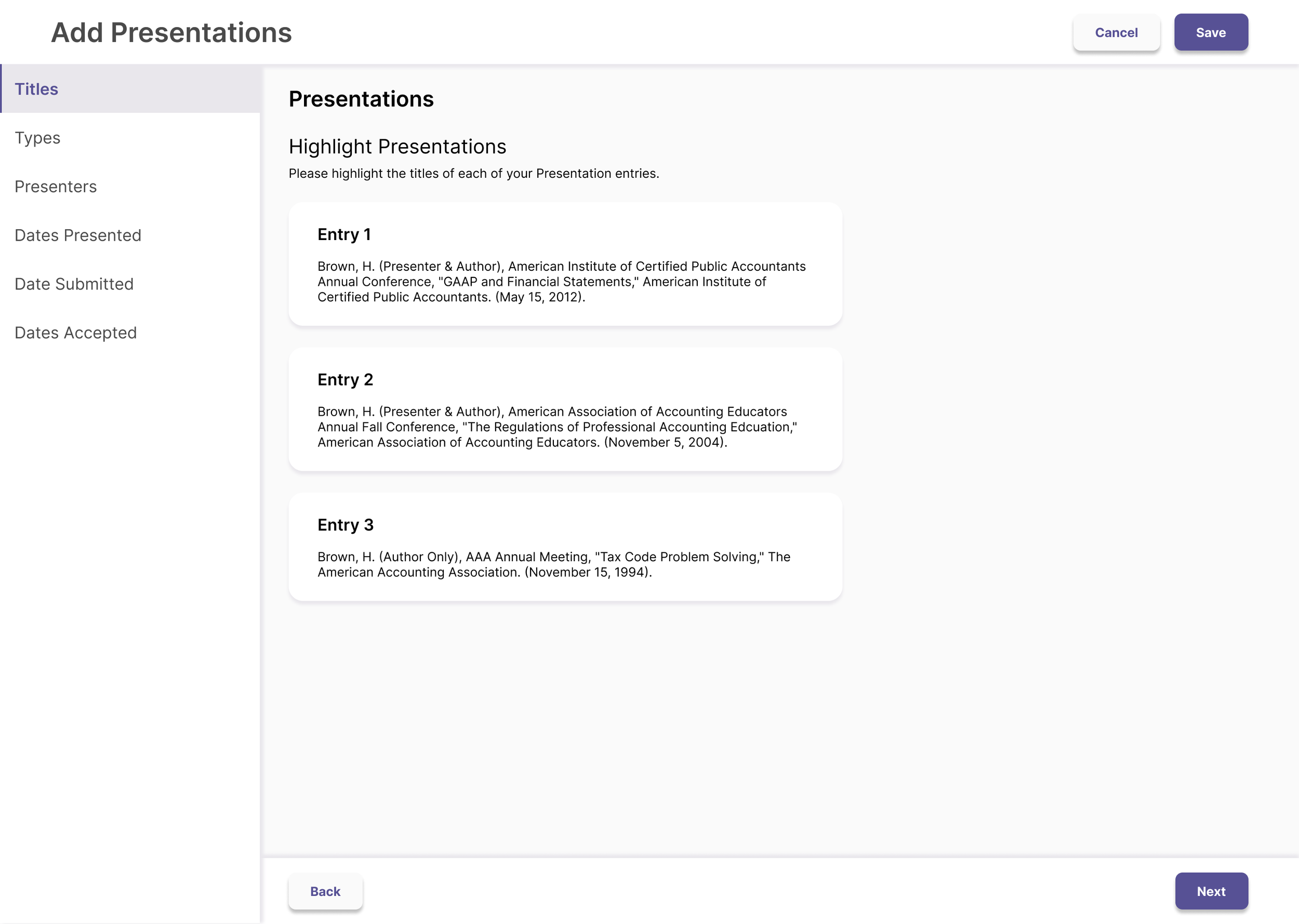Open the Types sidebar tab

pos(37,138)
